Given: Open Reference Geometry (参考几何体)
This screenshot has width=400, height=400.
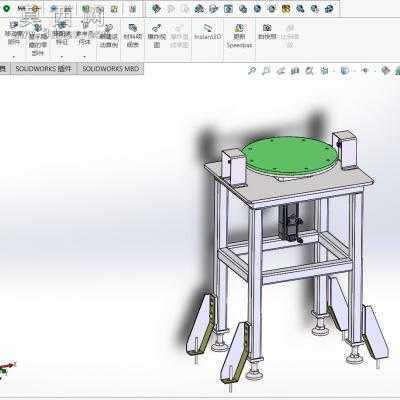Looking at the screenshot, I should (x=85, y=33).
